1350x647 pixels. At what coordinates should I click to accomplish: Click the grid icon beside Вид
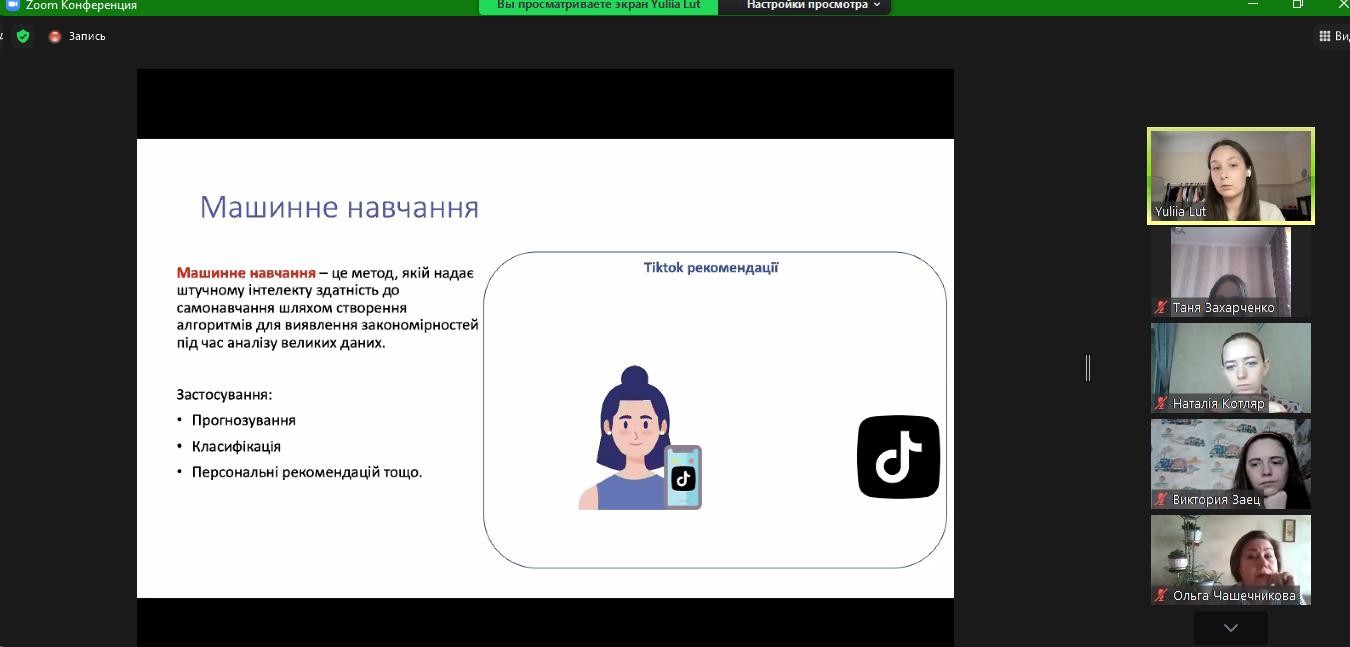coord(1324,36)
